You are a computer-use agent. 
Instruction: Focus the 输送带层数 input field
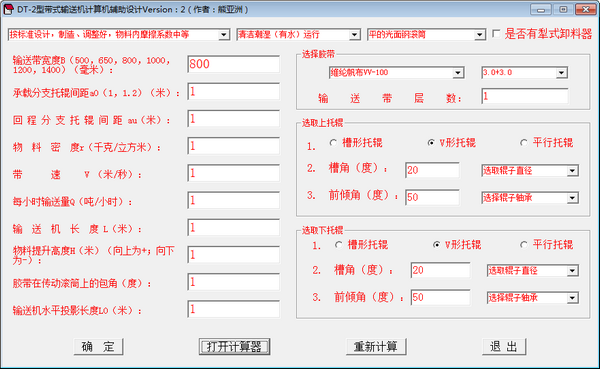coord(525,96)
